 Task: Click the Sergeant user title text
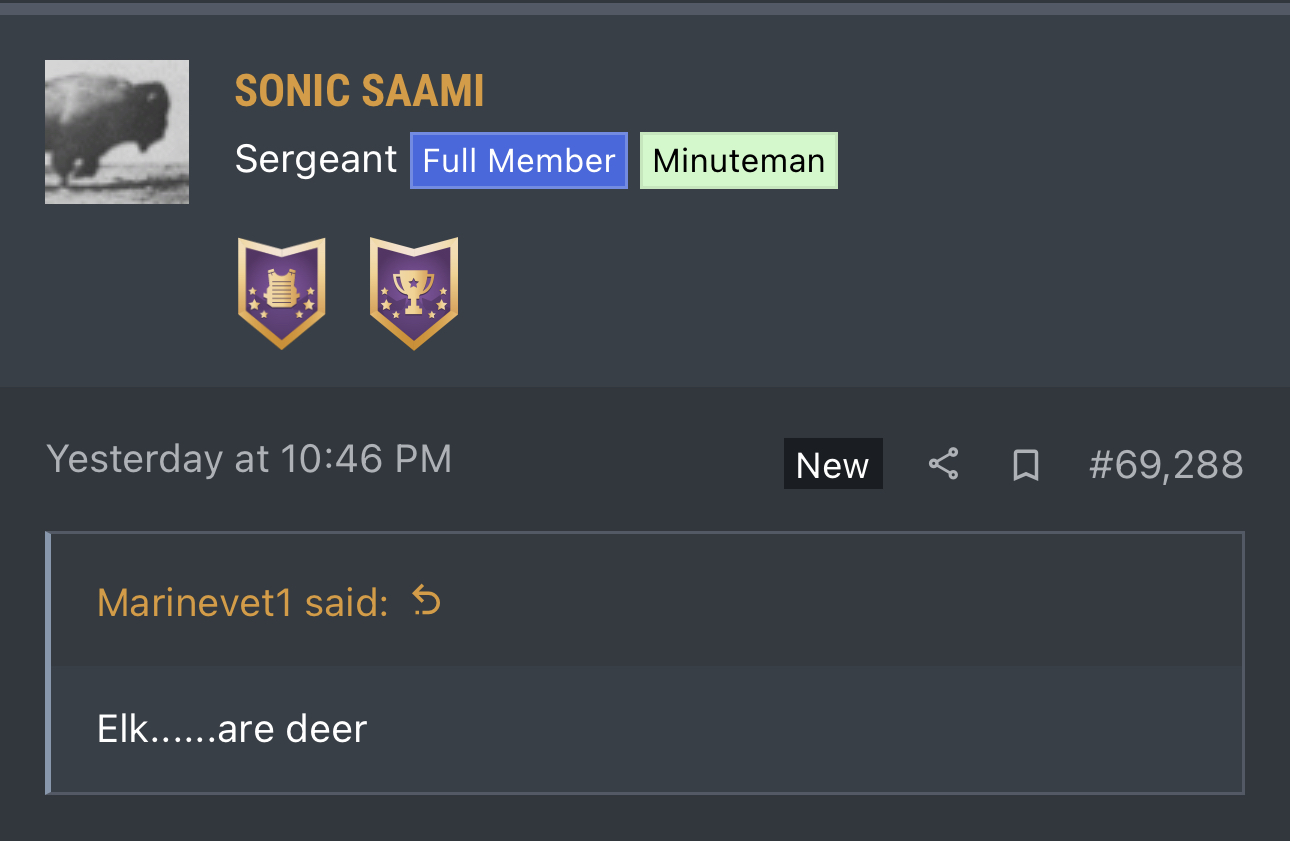click(x=316, y=160)
